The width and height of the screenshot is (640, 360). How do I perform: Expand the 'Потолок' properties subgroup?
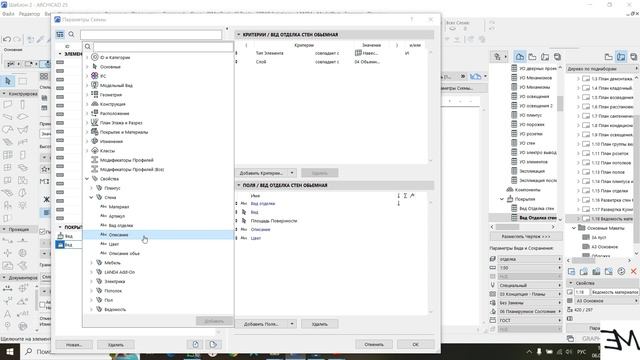pyautogui.click(x=91, y=291)
